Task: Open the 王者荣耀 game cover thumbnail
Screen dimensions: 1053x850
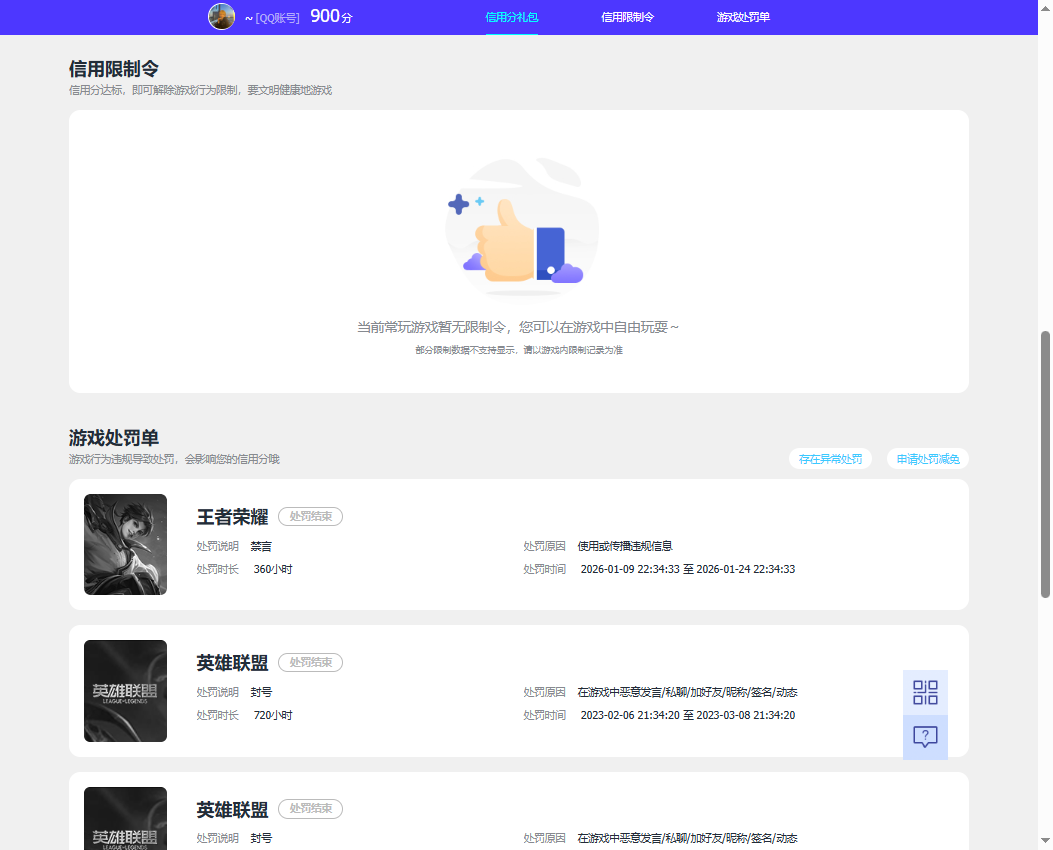Action: 126,545
